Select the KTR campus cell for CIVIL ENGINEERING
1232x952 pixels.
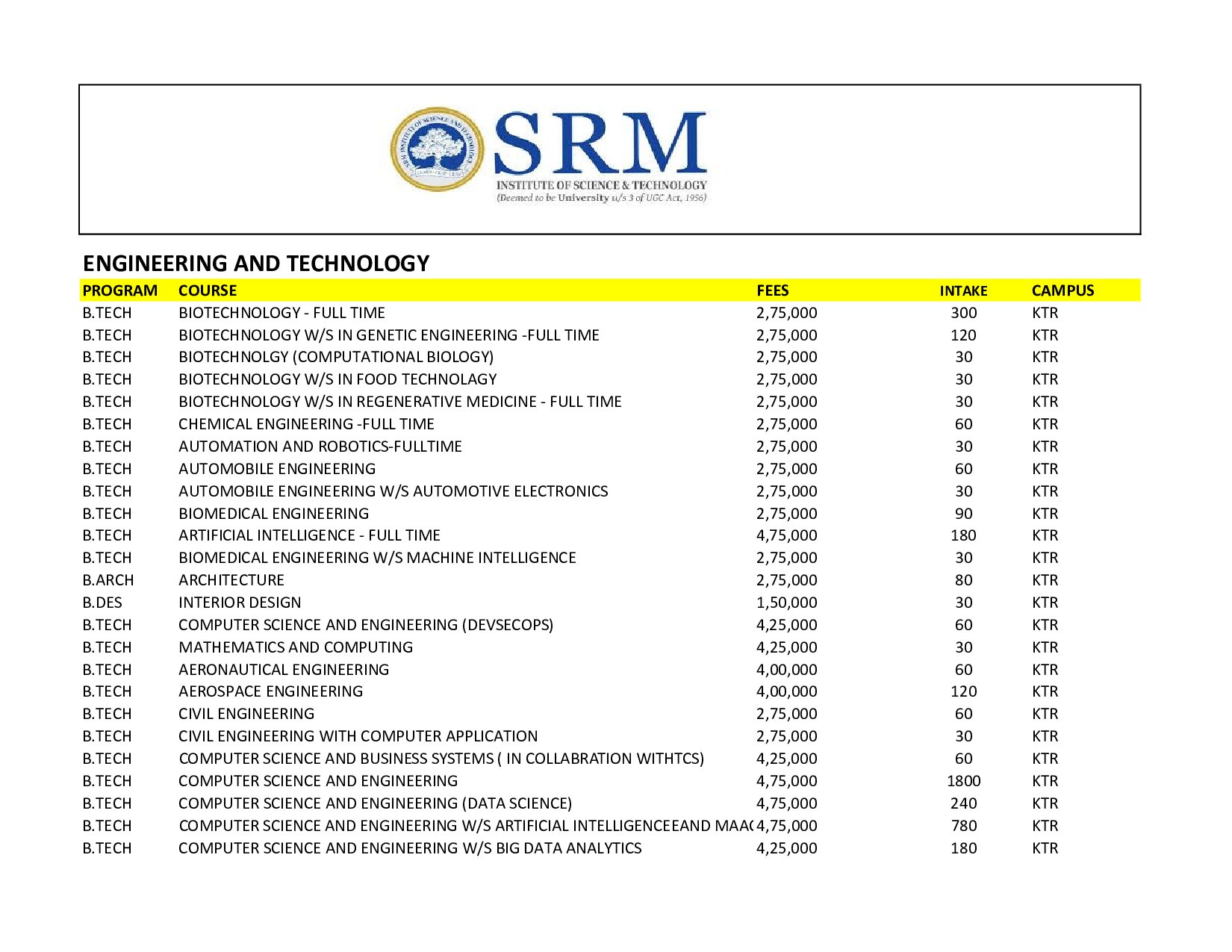(1045, 714)
